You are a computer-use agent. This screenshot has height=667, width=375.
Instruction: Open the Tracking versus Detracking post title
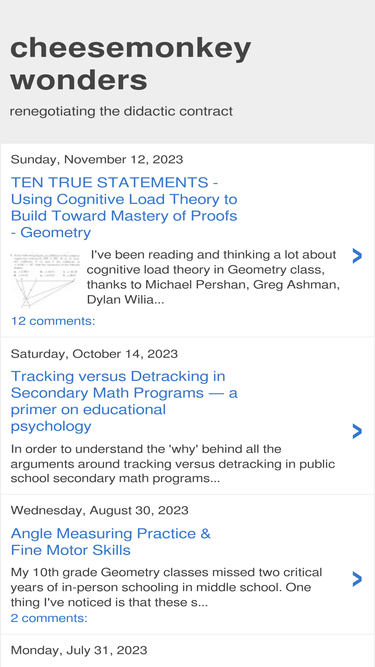coord(124,401)
